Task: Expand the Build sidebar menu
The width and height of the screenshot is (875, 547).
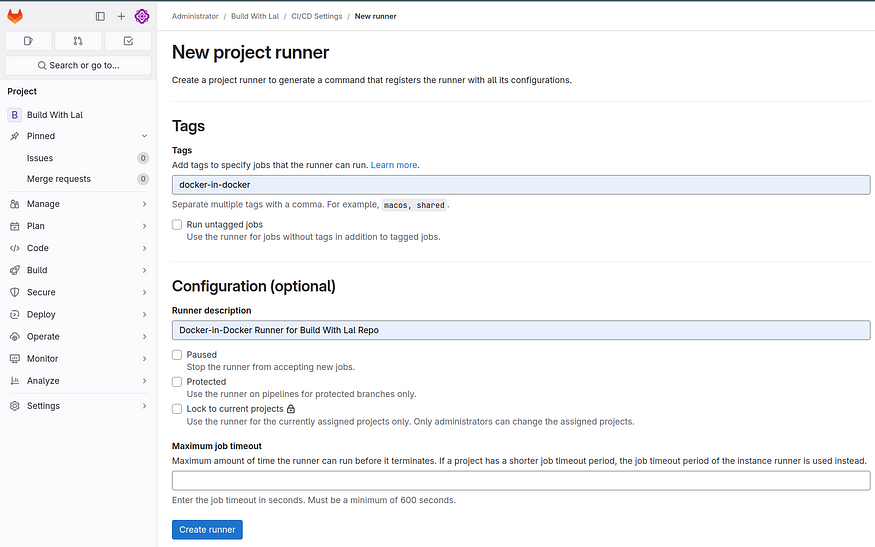Action: click(x=78, y=270)
